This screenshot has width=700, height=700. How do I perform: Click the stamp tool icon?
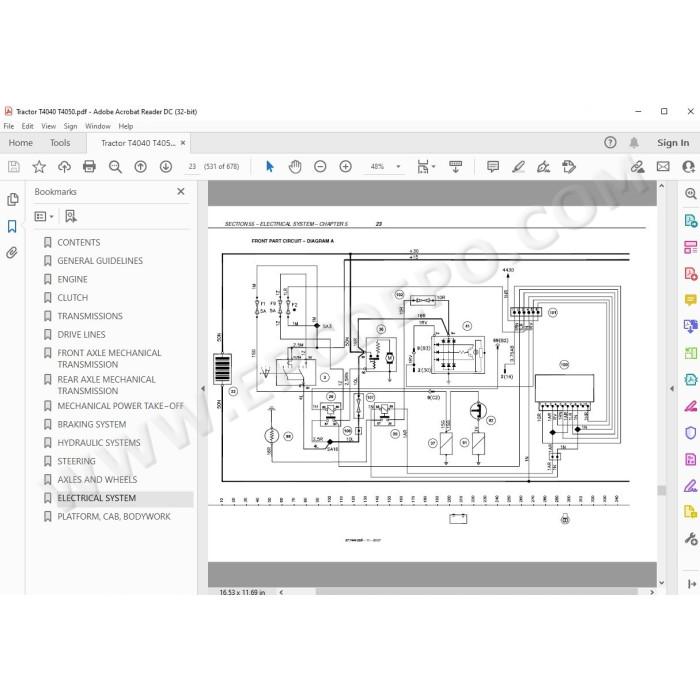click(569, 167)
